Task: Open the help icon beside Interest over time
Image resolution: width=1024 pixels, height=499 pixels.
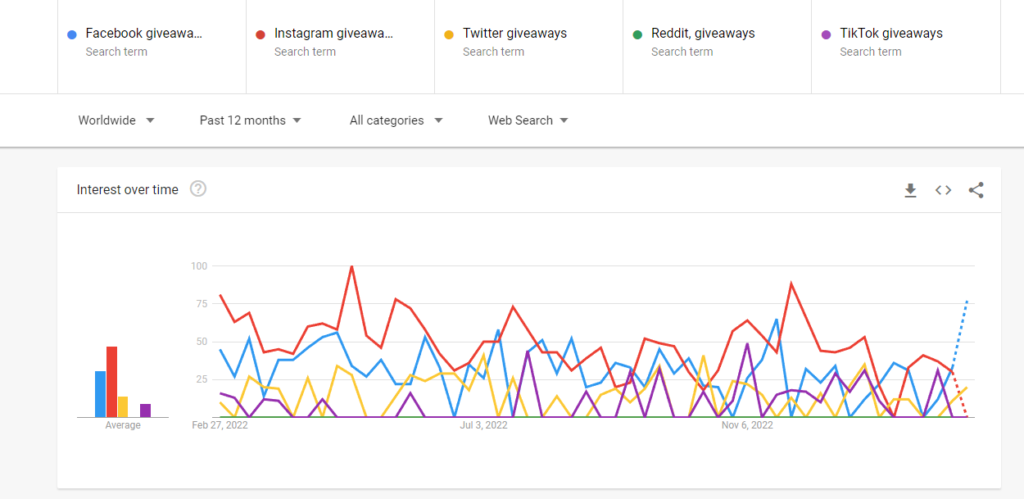Action: click(x=198, y=189)
